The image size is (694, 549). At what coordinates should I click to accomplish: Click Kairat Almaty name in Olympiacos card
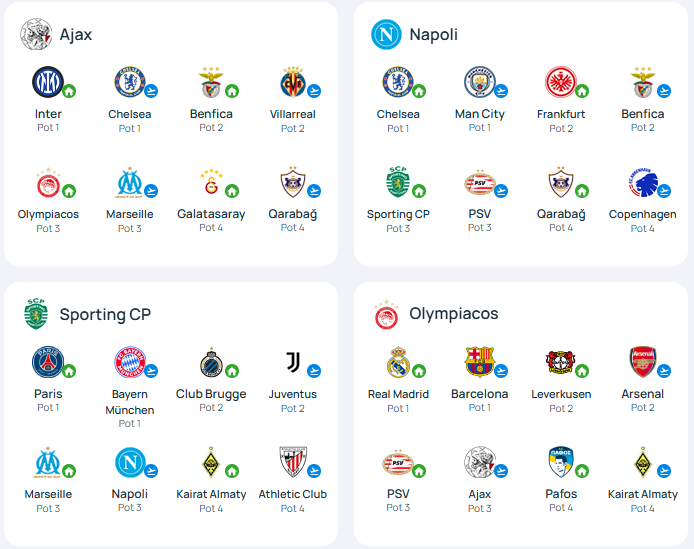643,494
